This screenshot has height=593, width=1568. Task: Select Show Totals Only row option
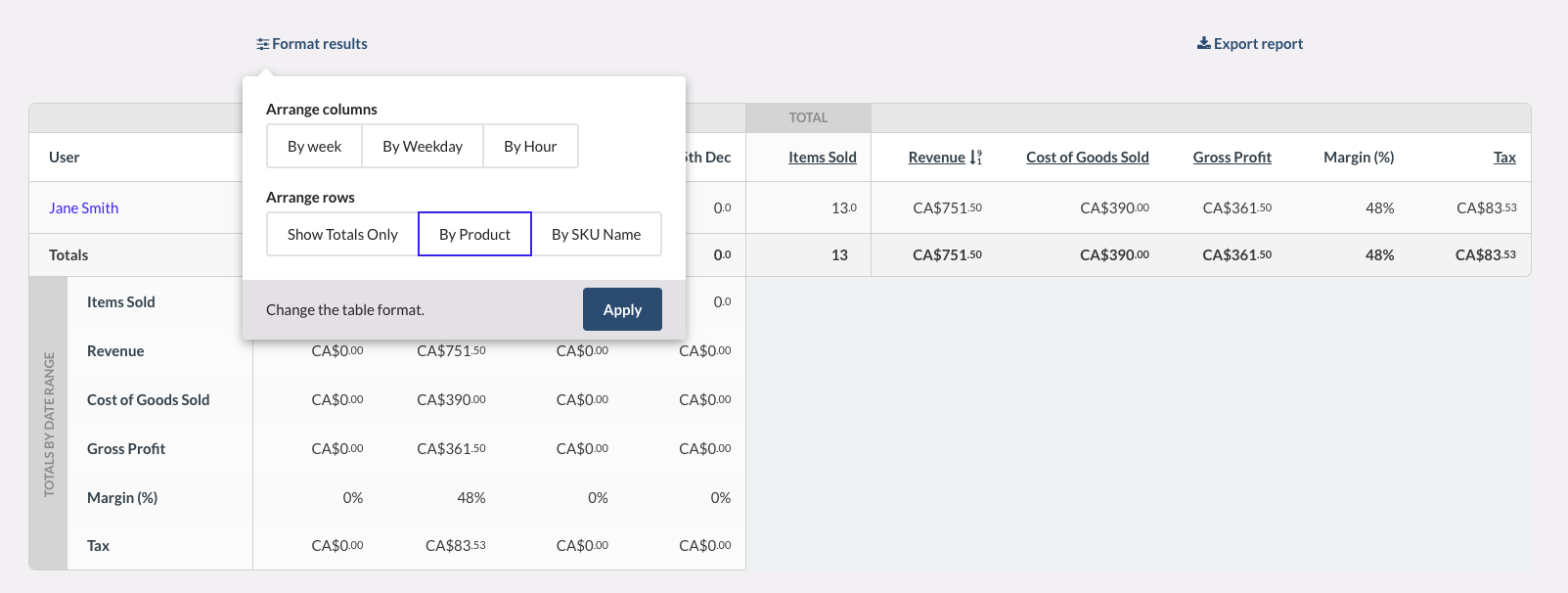tap(342, 234)
